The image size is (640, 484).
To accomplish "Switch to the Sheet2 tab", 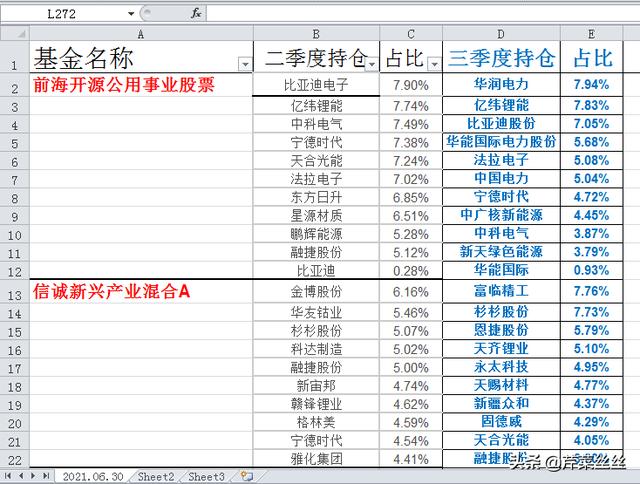I will 156,476.
